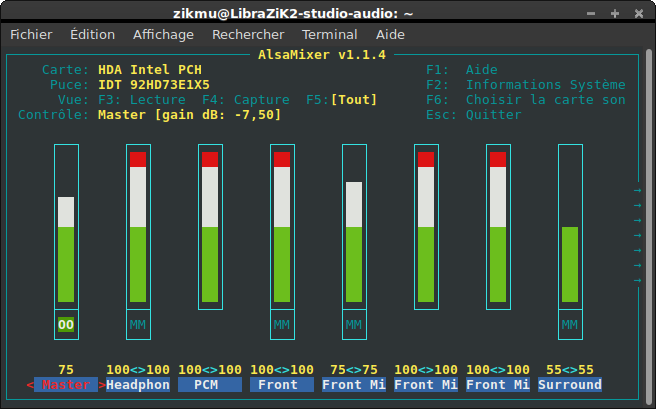Select the F5 [Tout] view option
This screenshot has height=409, width=656.
coord(346,100)
